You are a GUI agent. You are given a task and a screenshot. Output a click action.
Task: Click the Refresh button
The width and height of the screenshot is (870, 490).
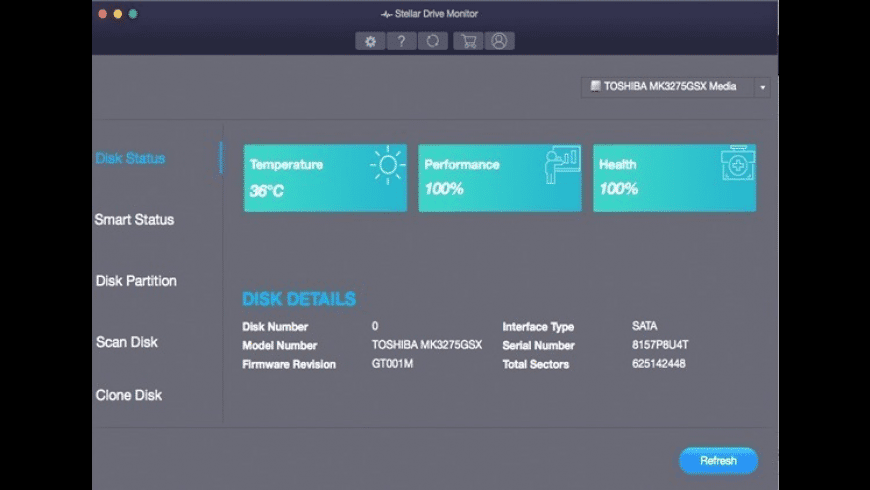coord(719,461)
